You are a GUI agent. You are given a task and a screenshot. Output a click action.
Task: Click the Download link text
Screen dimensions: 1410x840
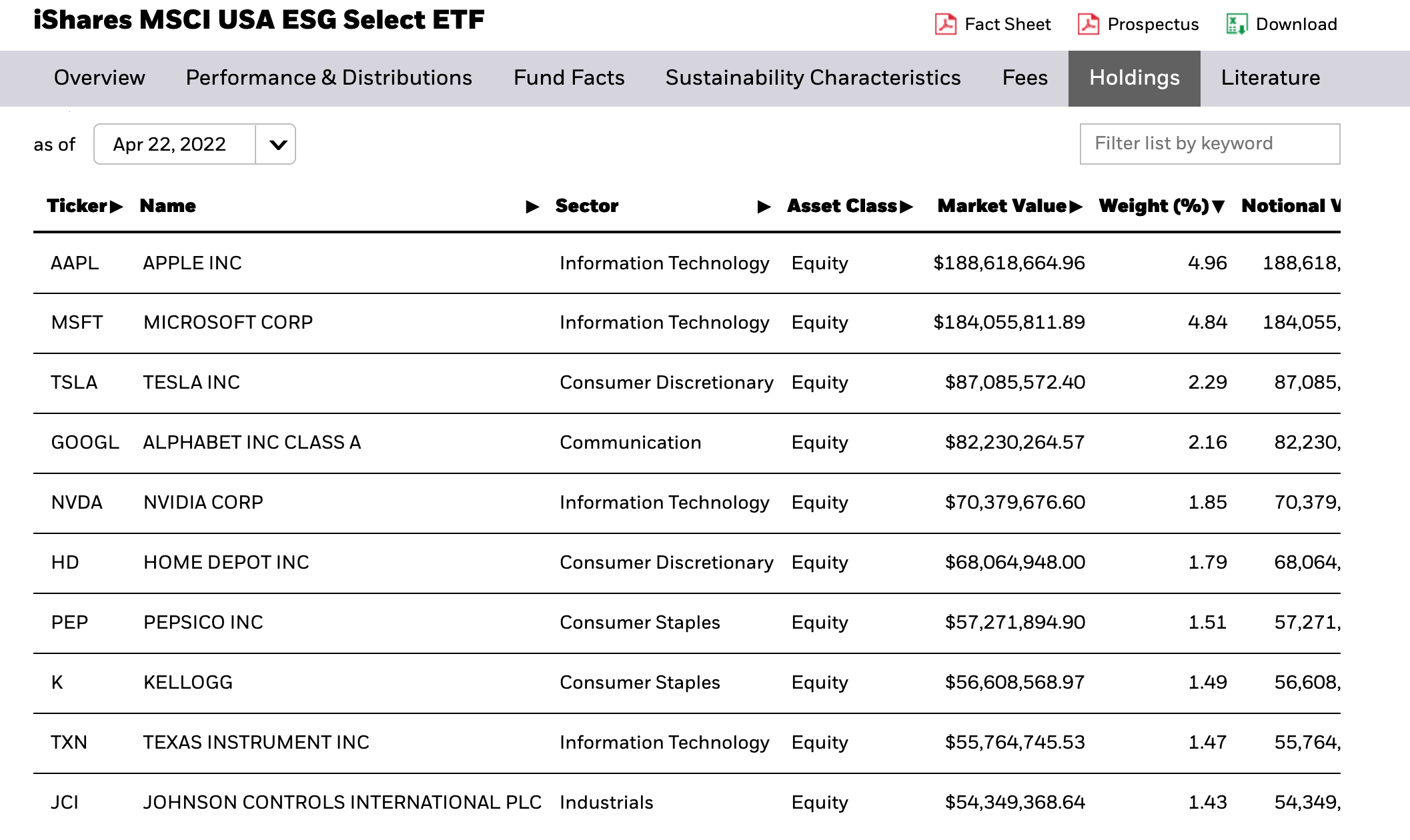(1296, 25)
